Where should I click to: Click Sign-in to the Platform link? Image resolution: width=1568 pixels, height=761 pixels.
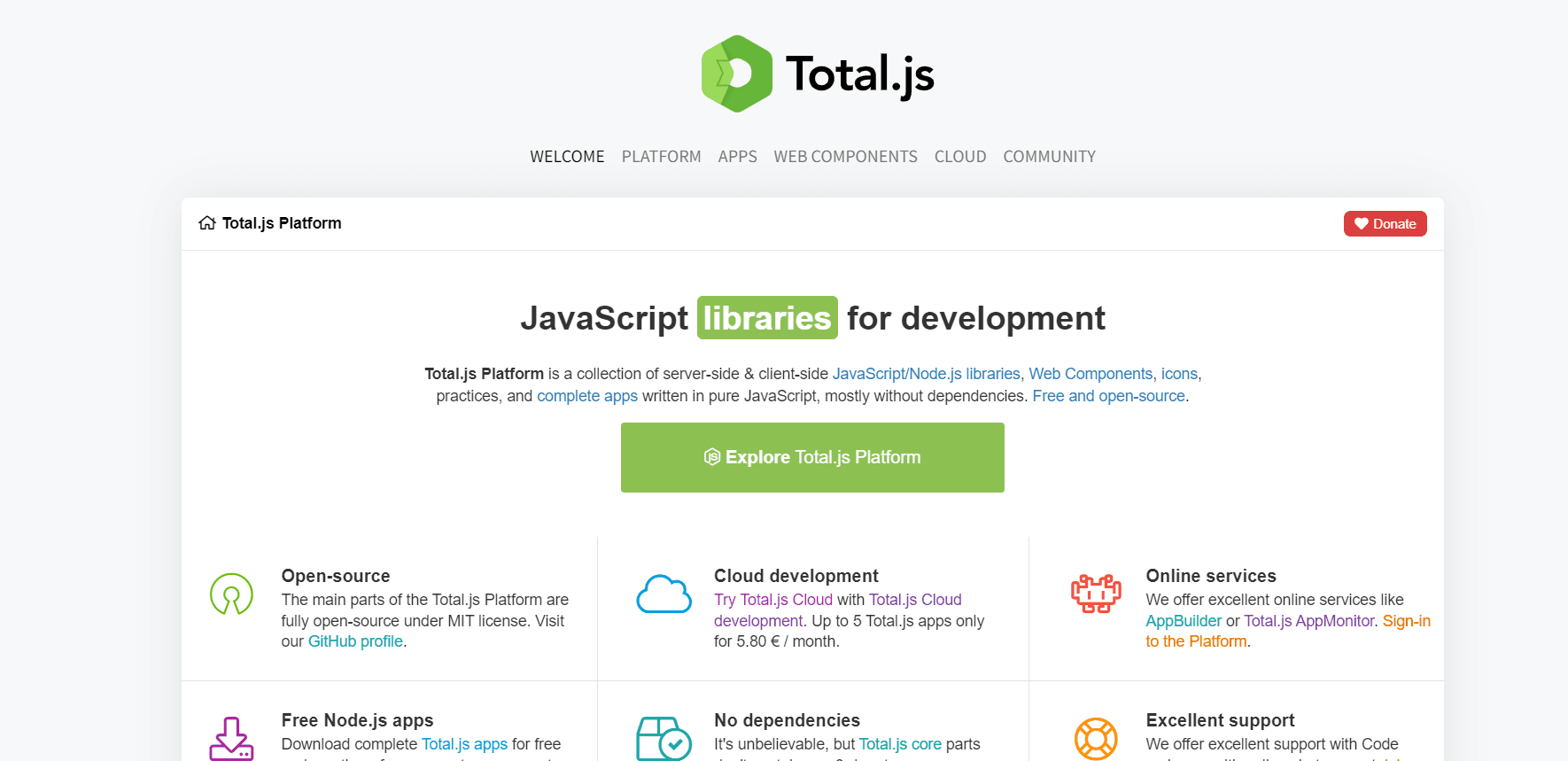point(1288,631)
